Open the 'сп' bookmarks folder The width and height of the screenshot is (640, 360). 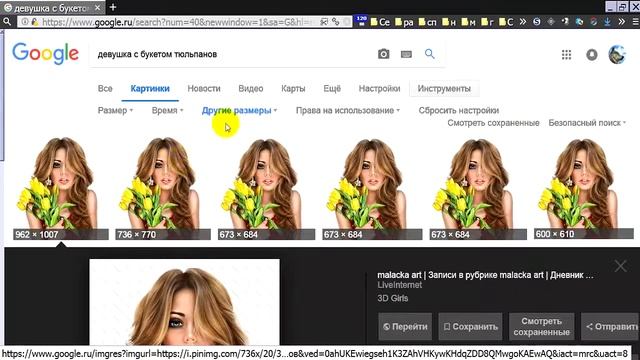click(x=427, y=22)
